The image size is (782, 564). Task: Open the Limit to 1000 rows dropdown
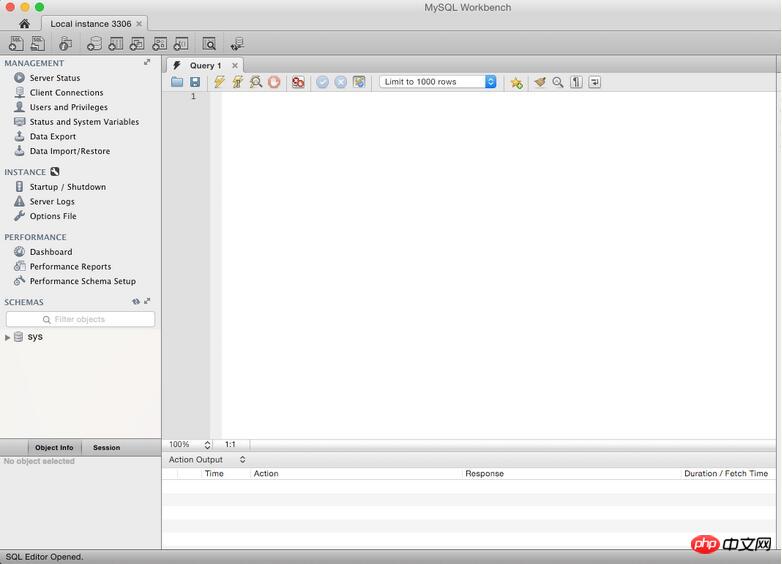click(438, 82)
